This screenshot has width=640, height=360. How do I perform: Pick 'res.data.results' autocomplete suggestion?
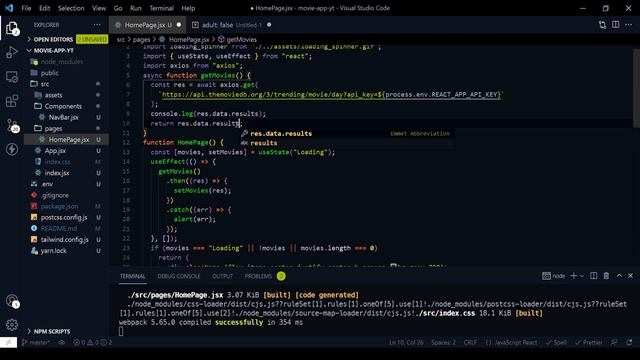pyautogui.click(x=346, y=133)
